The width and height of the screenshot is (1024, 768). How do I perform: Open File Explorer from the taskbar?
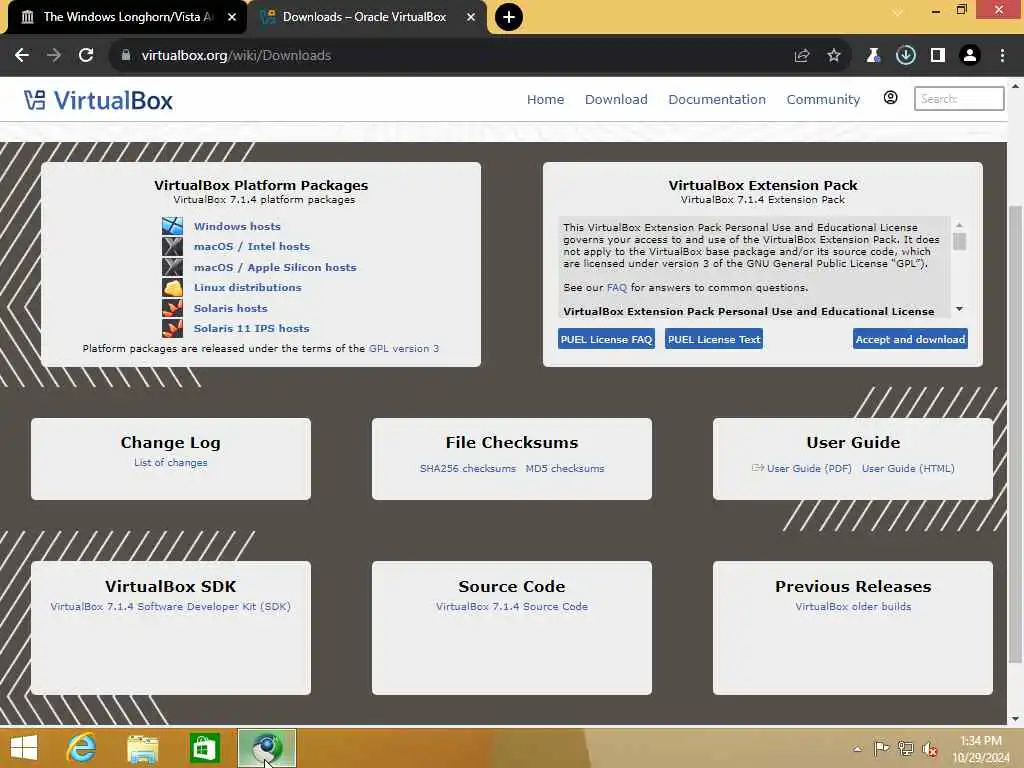click(142, 748)
